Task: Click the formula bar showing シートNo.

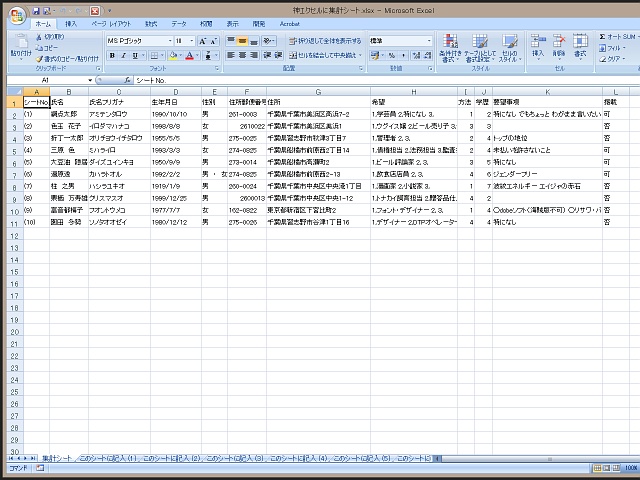Action: click(386, 80)
